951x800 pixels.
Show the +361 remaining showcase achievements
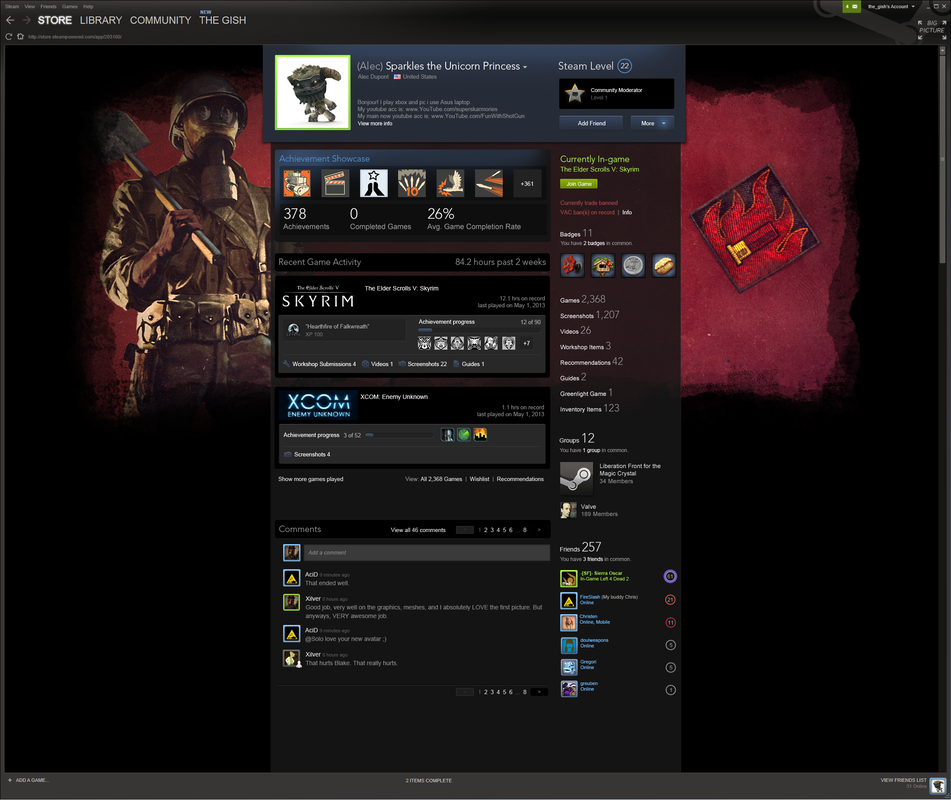pyautogui.click(x=527, y=183)
